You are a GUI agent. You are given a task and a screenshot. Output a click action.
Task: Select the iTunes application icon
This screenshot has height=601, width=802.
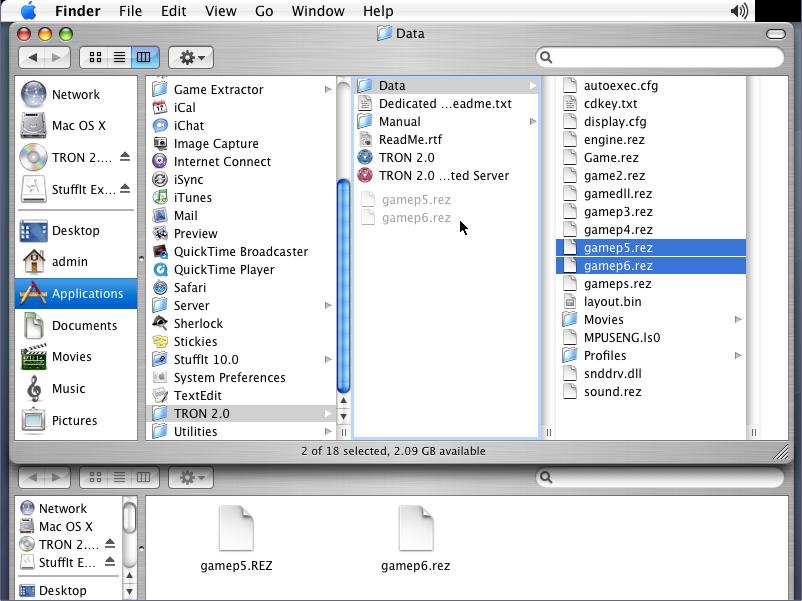pyautogui.click(x=160, y=197)
